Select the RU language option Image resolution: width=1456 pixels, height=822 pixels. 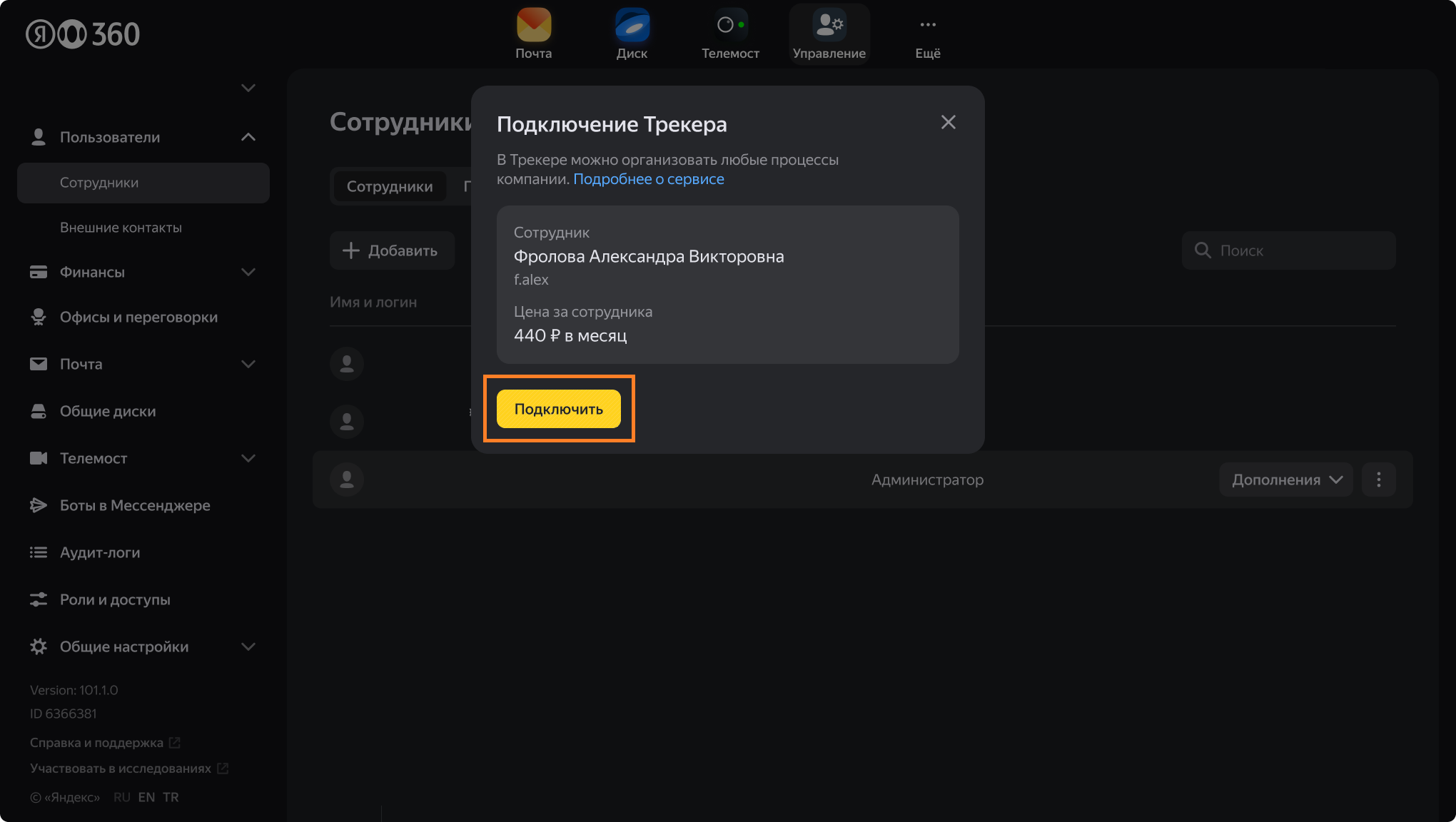pos(122,797)
